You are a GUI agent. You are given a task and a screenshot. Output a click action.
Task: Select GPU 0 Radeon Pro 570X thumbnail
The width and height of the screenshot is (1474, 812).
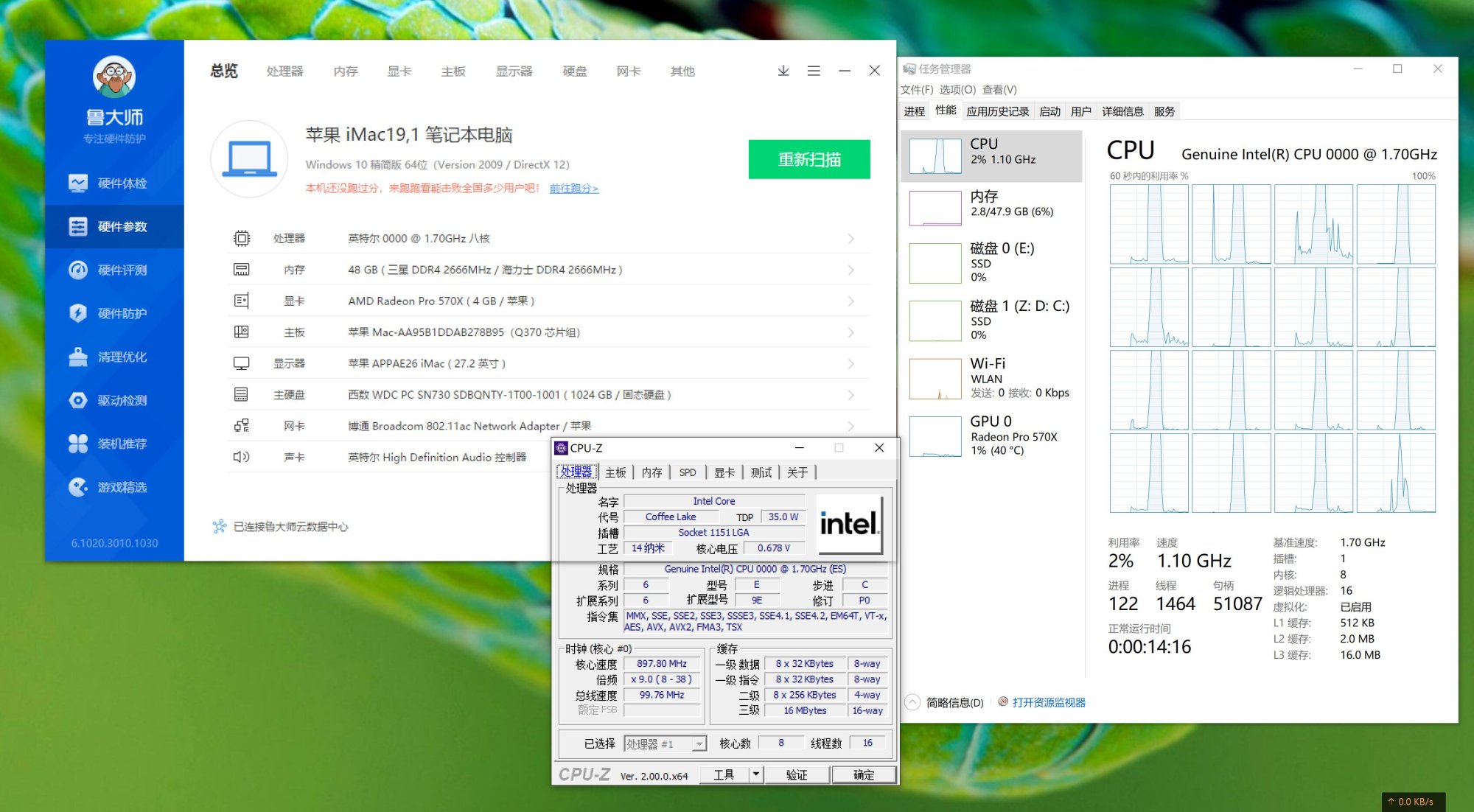click(x=935, y=436)
